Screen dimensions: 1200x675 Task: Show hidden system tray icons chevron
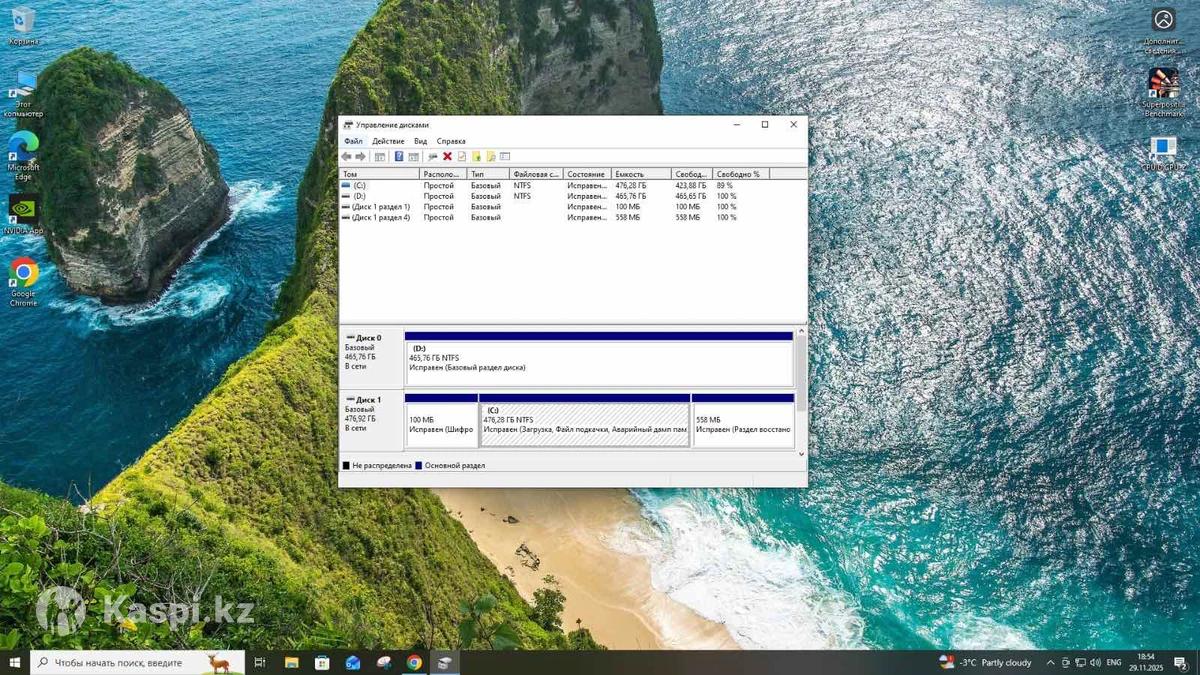tap(1050, 662)
